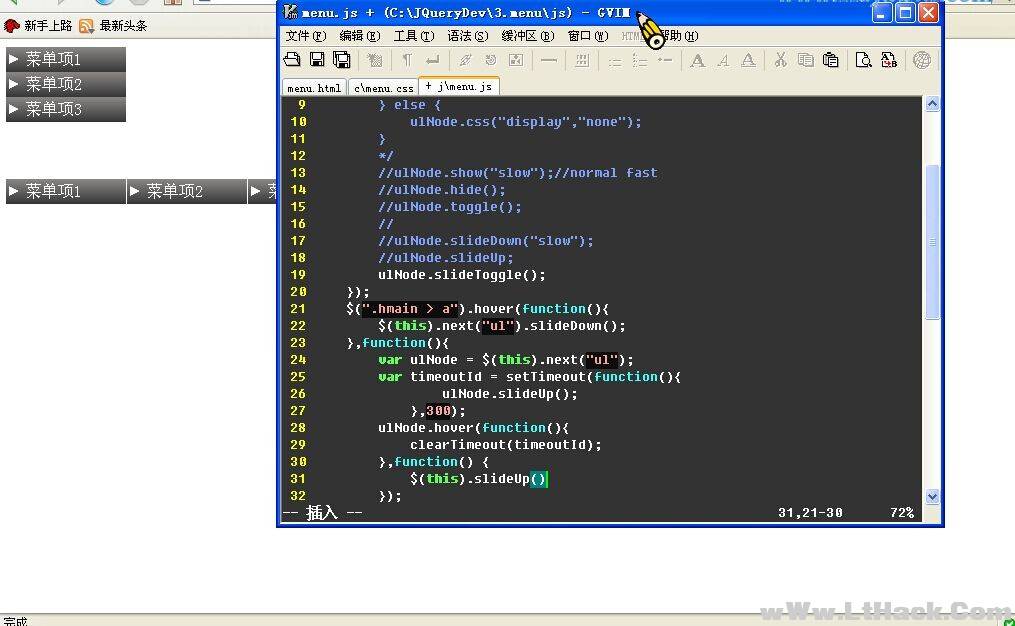Click the magnifier Find icon in toolbar
1015x626 pixels.
(863, 61)
